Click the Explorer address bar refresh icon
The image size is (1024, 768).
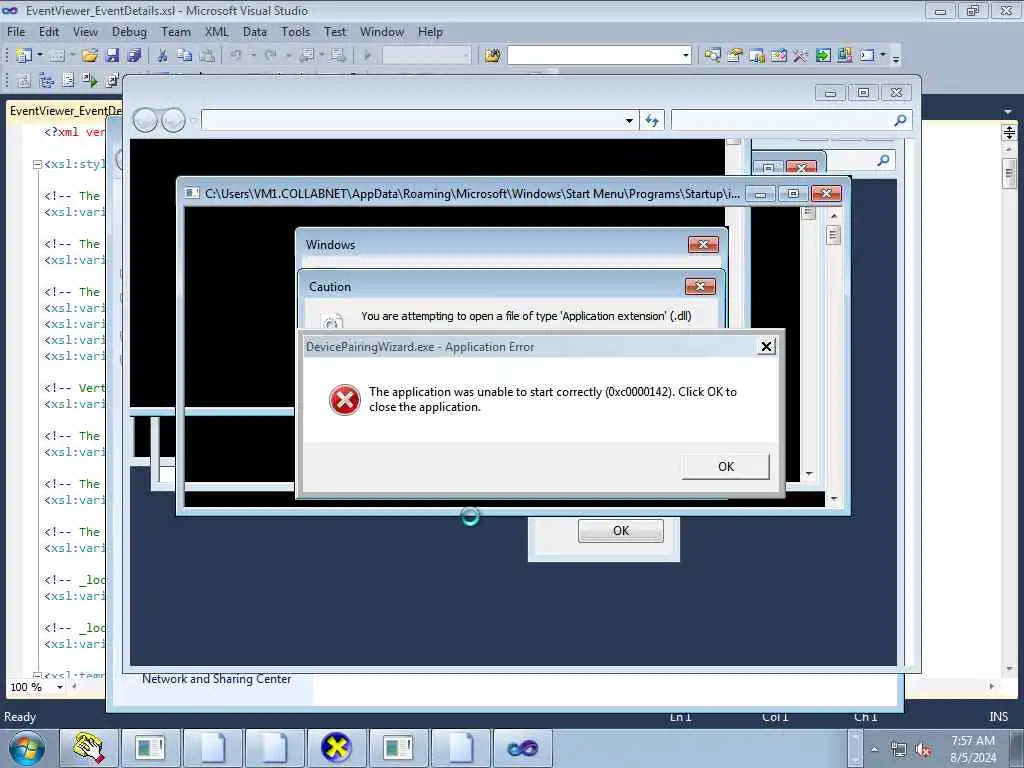pyautogui.click(x=652, y=120)
